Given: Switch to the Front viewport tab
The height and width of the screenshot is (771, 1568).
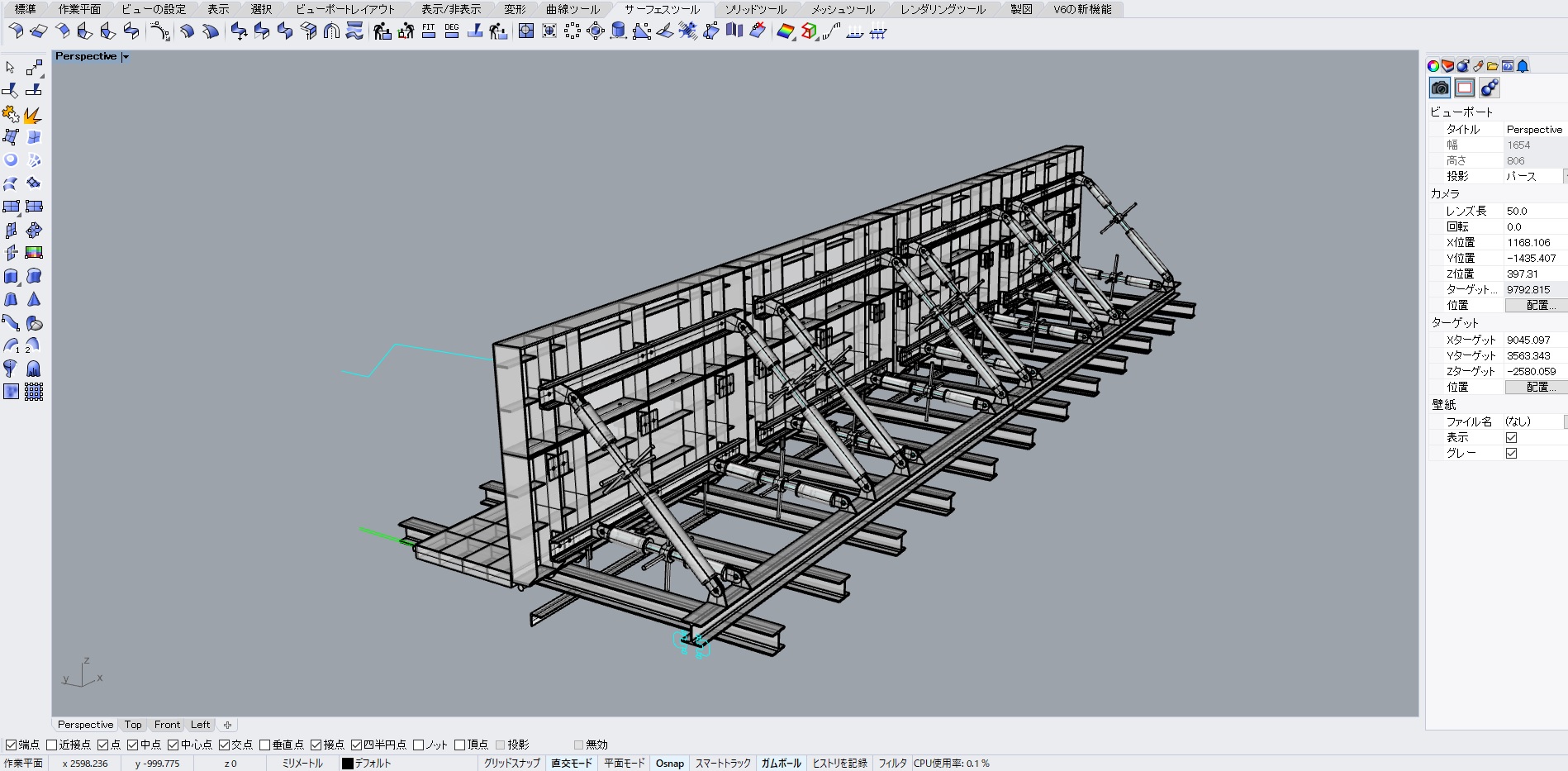Looking at the screenshot, I should [x=167, y=725].
